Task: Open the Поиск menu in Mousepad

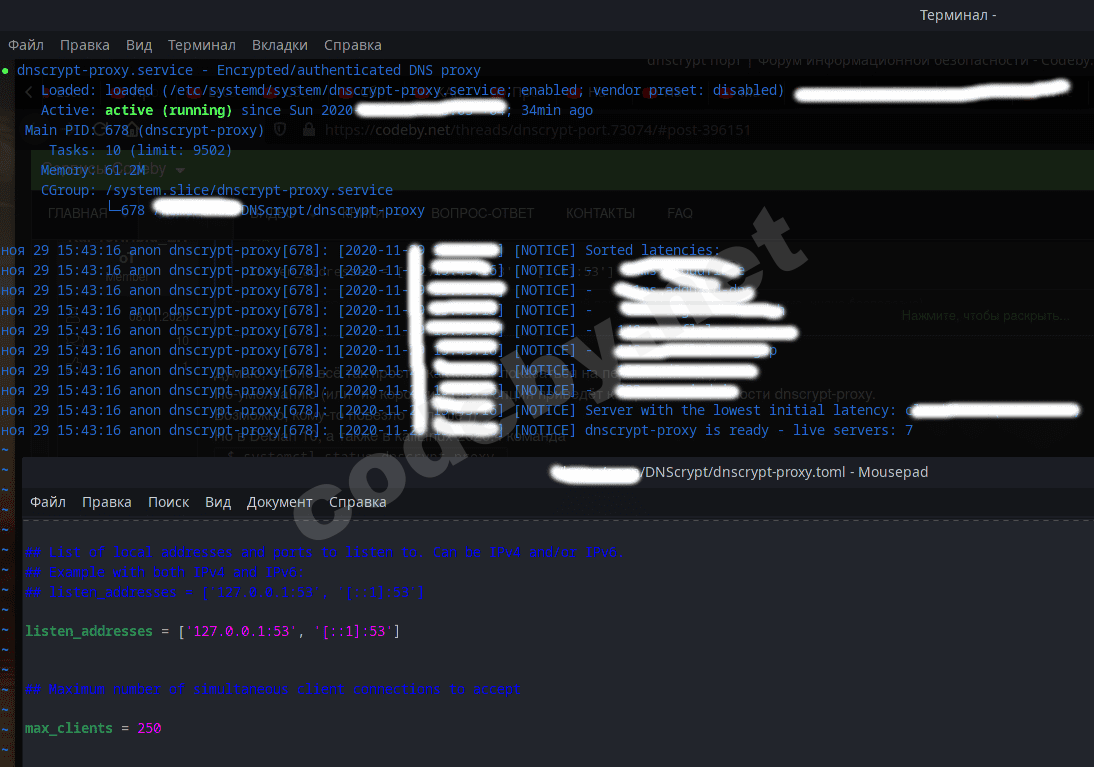Action: pos(168,502)
